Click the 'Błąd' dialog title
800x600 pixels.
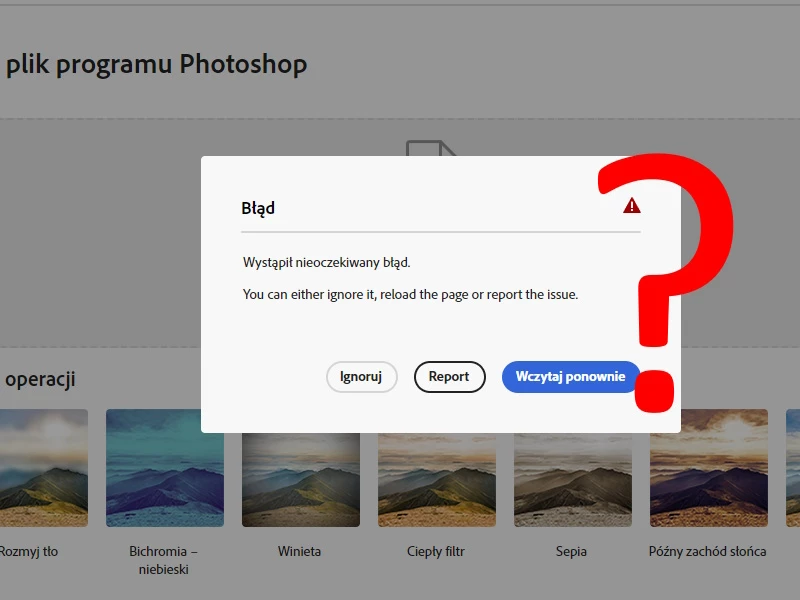258,208
